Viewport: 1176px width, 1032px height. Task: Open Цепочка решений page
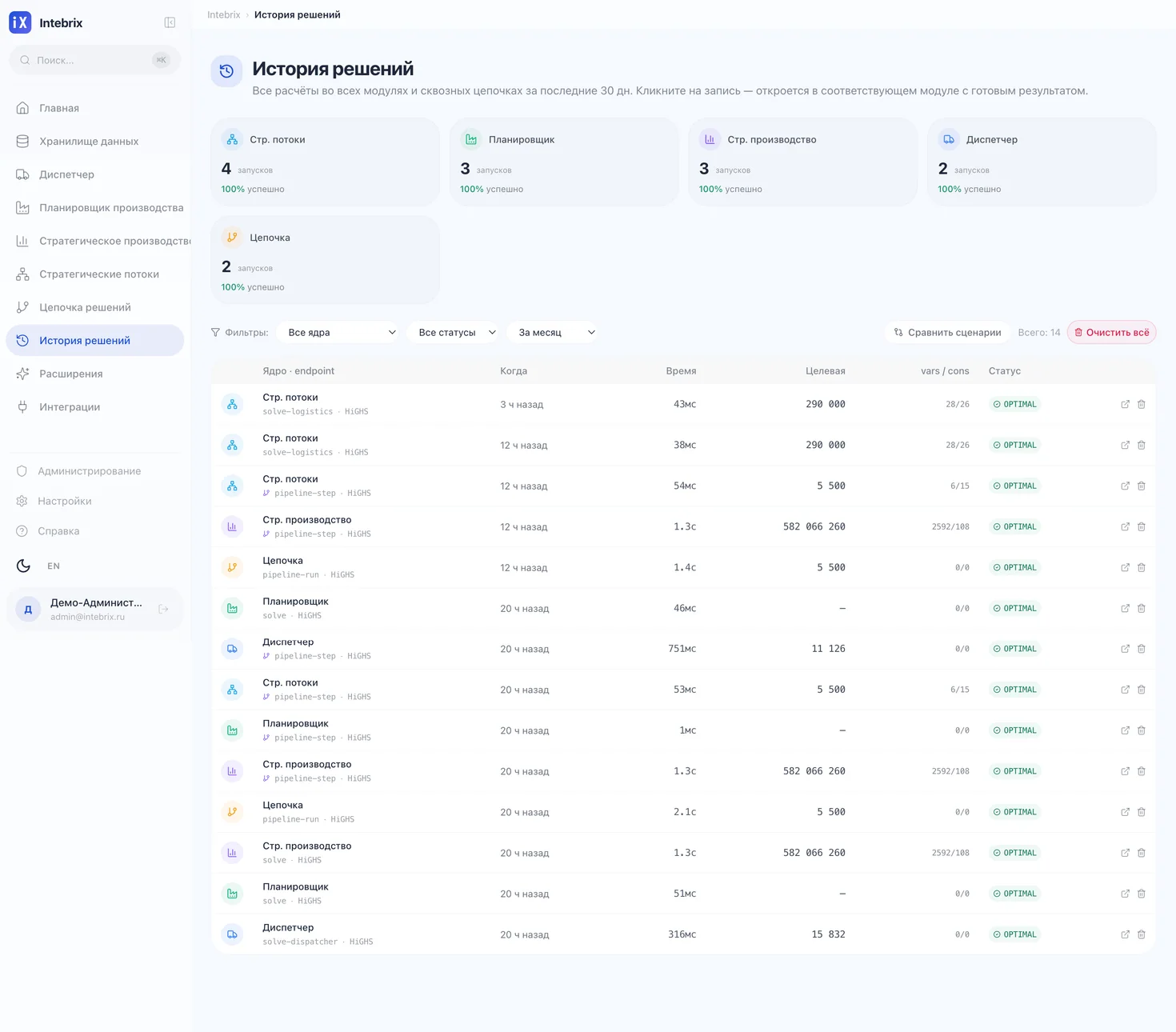tap(94, 307)
